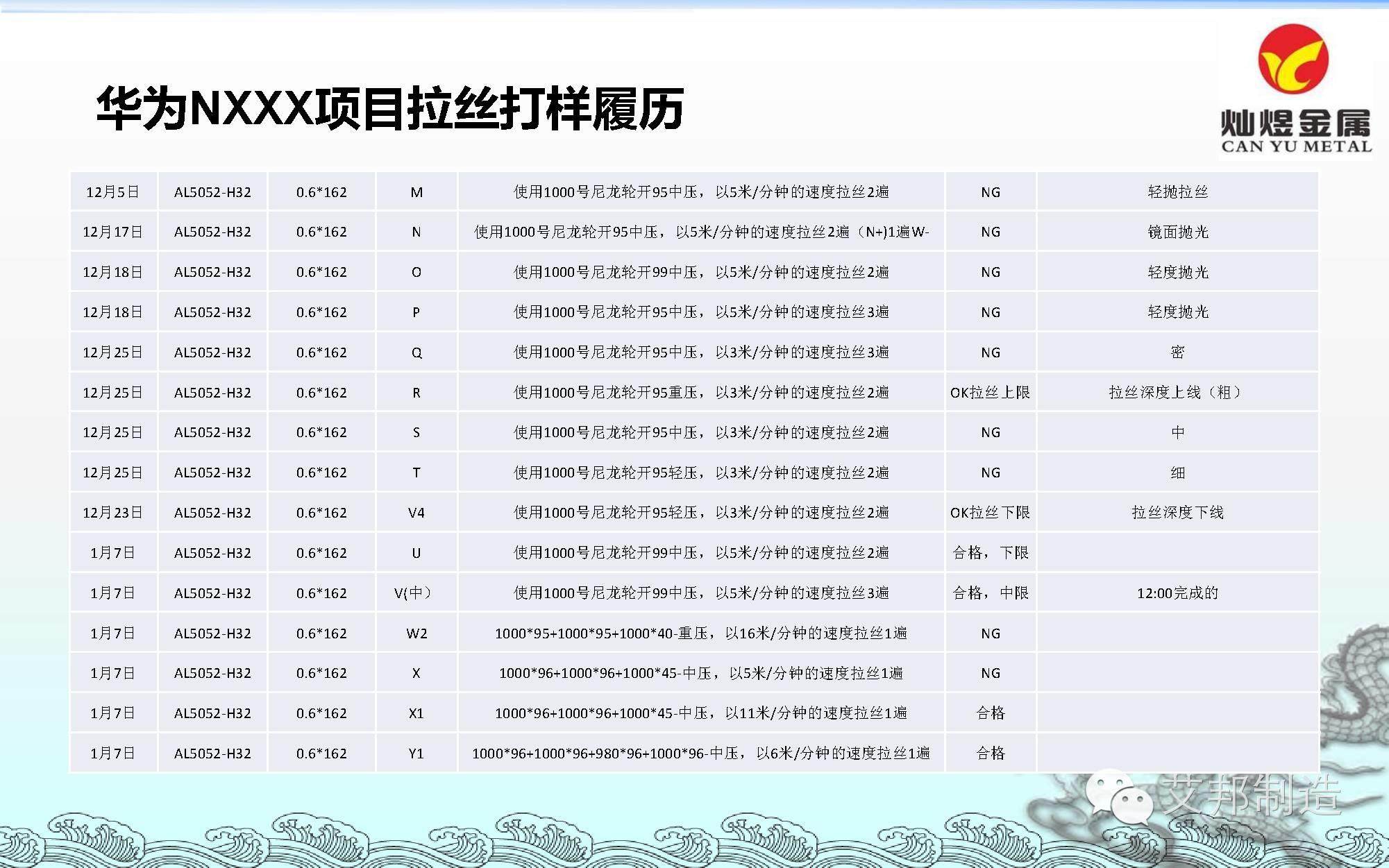Click the remark "拉丝深度下线"
1389x868 pixels.
click(1178, 513)
